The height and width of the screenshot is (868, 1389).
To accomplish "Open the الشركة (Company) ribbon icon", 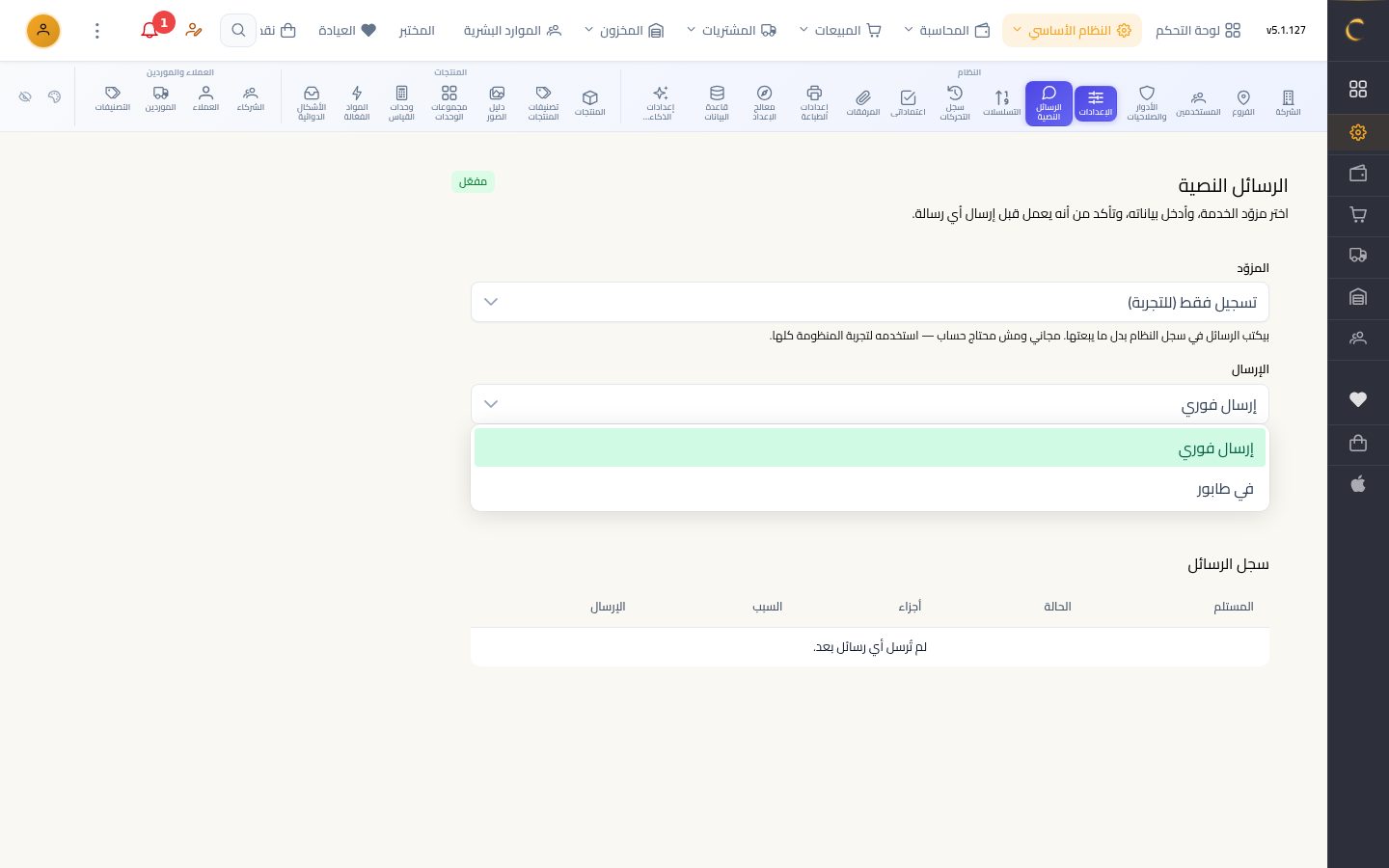I will [1288, 103].
